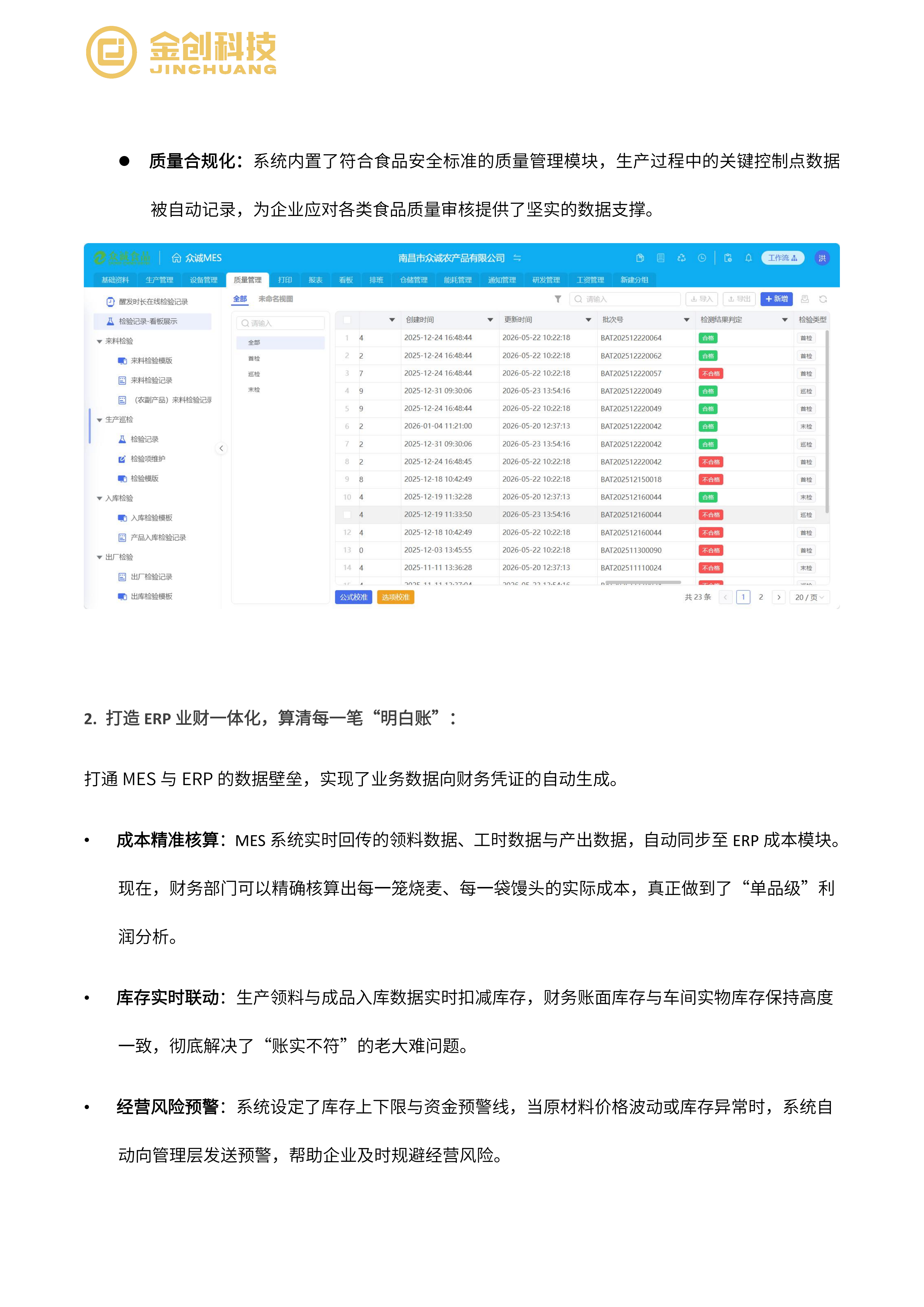The image size is (924, 1307).
Task: Open (农副产品)来料检验记录 item
Action: [165, 400]
